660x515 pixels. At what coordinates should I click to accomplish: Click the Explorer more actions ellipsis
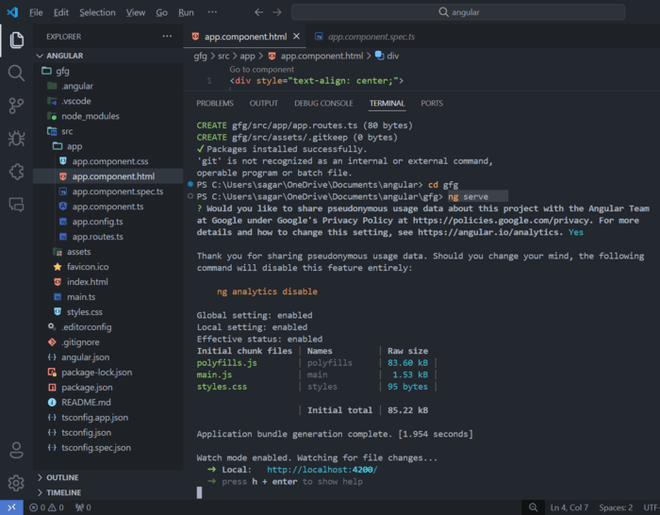tap(167, 36)
